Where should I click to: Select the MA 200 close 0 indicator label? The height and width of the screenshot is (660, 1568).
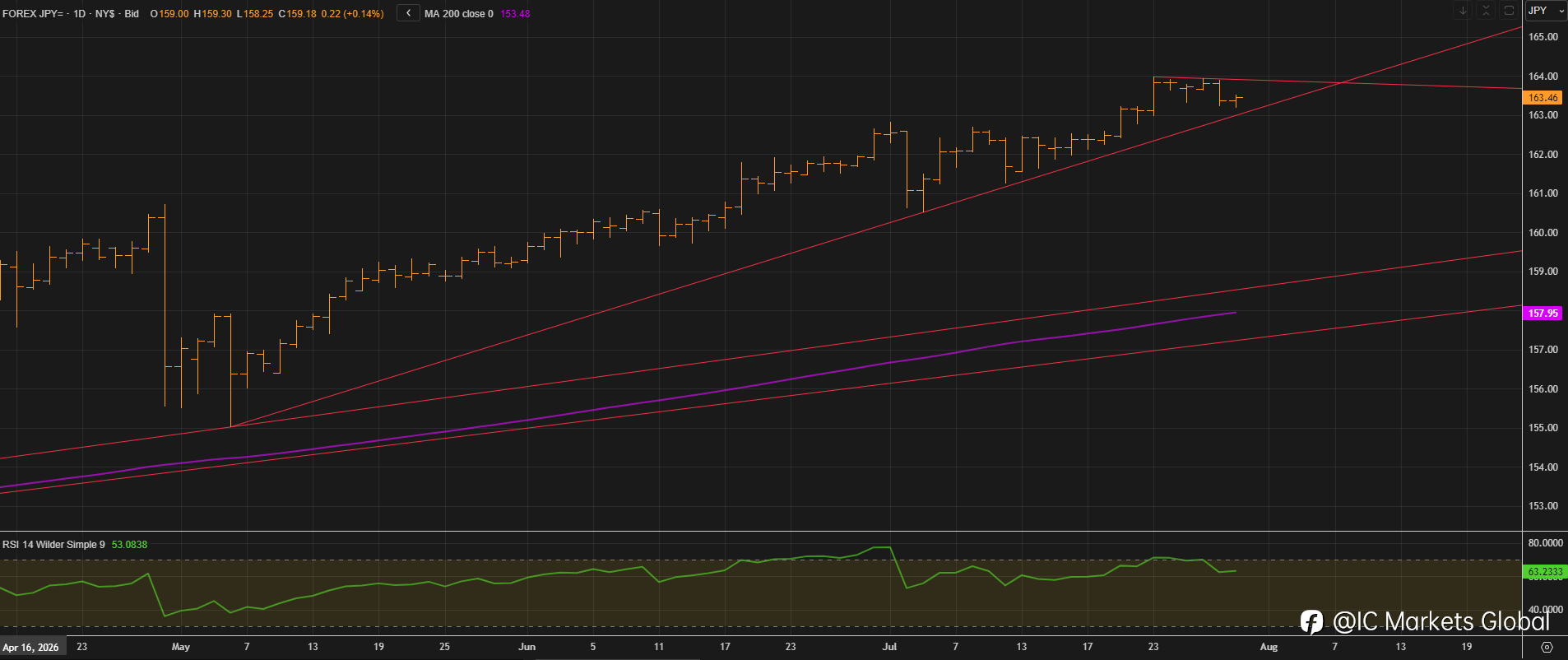[459, 14]
